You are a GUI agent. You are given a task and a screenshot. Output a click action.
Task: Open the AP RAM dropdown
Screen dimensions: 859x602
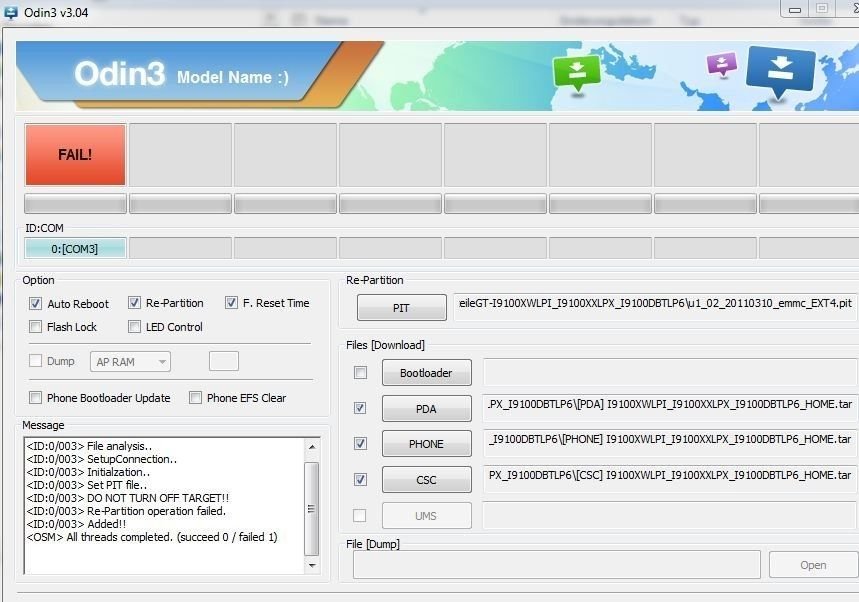click(130, 362)
